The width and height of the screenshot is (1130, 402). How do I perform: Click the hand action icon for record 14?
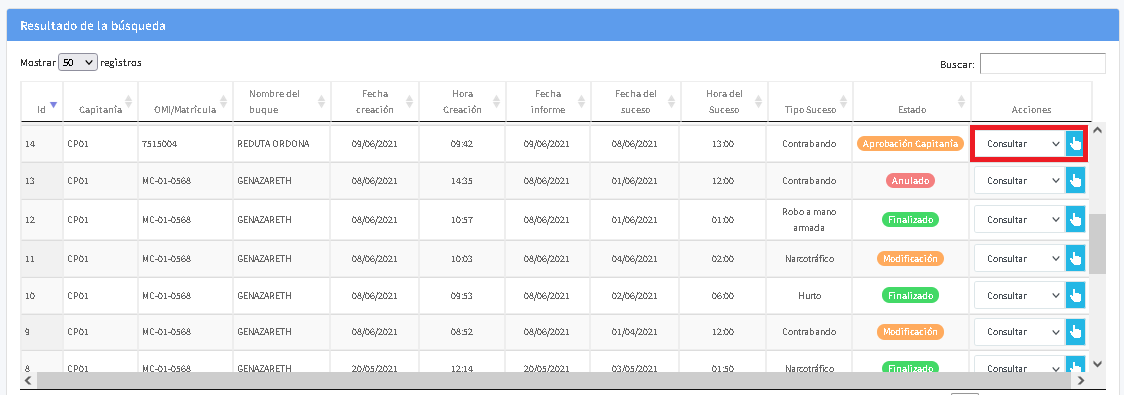(x=1076, y=144)
